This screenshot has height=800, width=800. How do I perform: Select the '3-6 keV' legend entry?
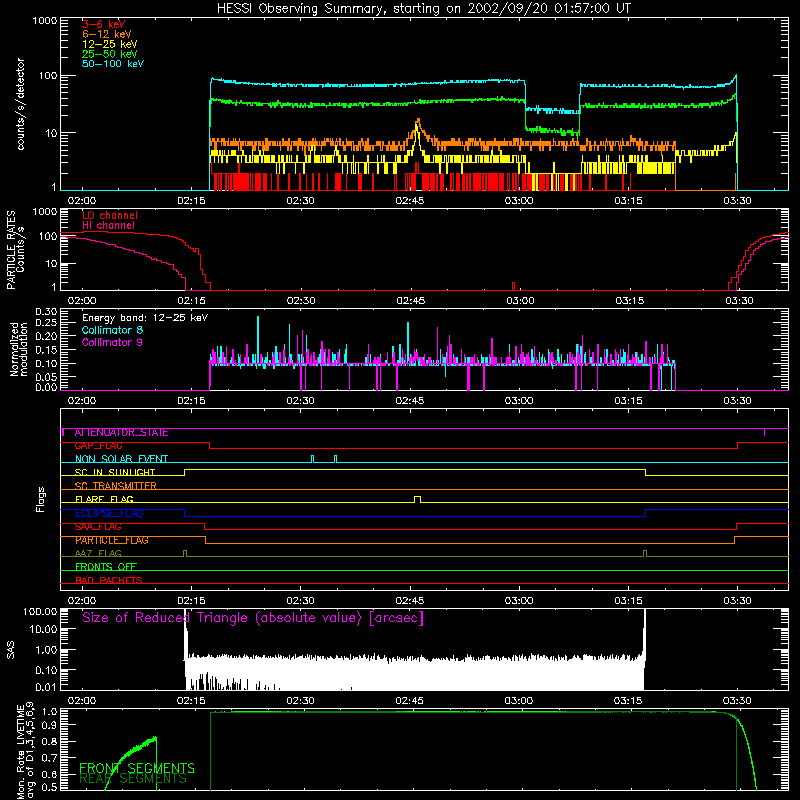pos(103,24)
